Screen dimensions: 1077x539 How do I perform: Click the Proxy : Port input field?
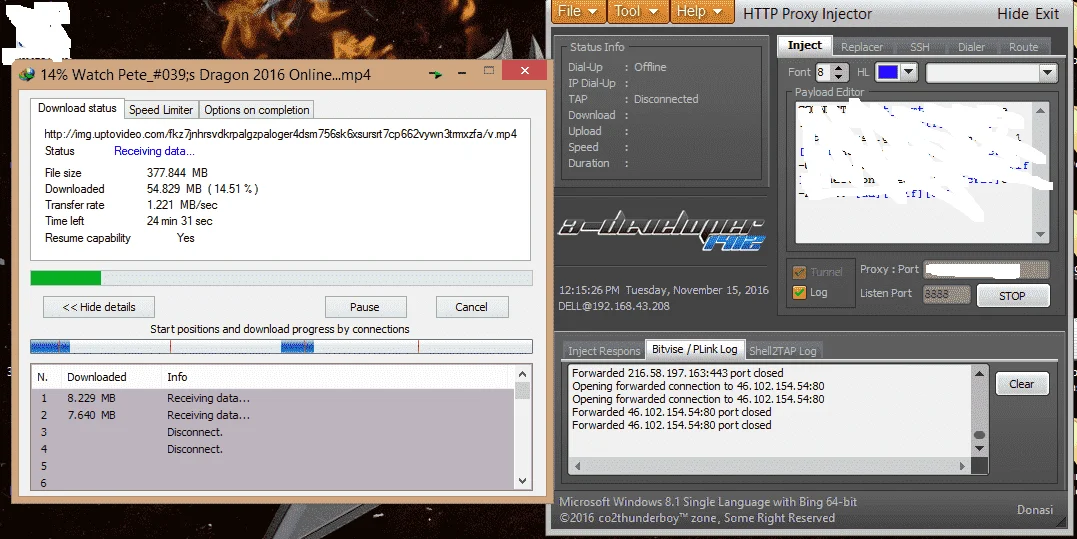coord(986,270)
